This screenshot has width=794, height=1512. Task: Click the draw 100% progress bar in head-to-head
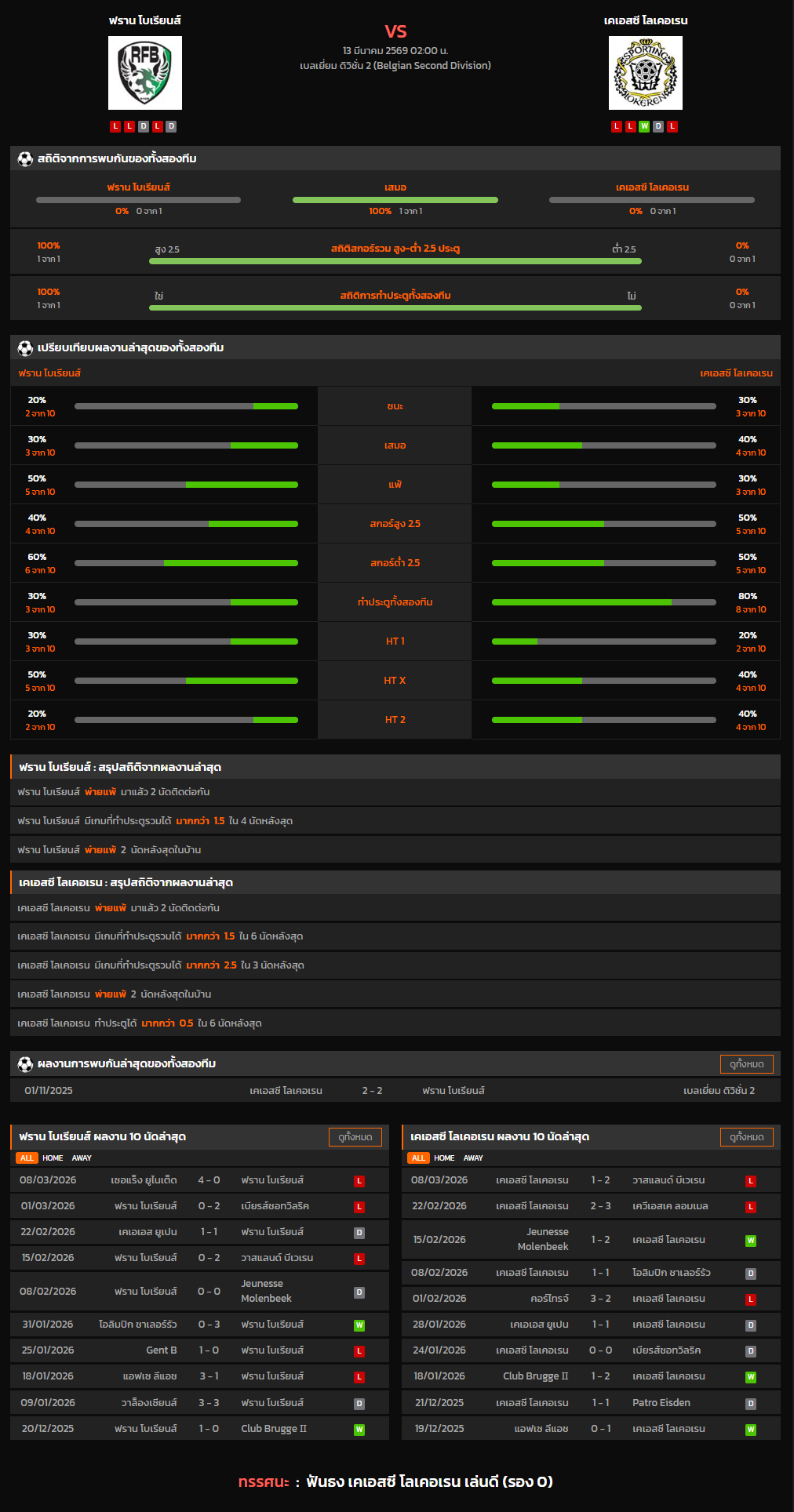395,200
